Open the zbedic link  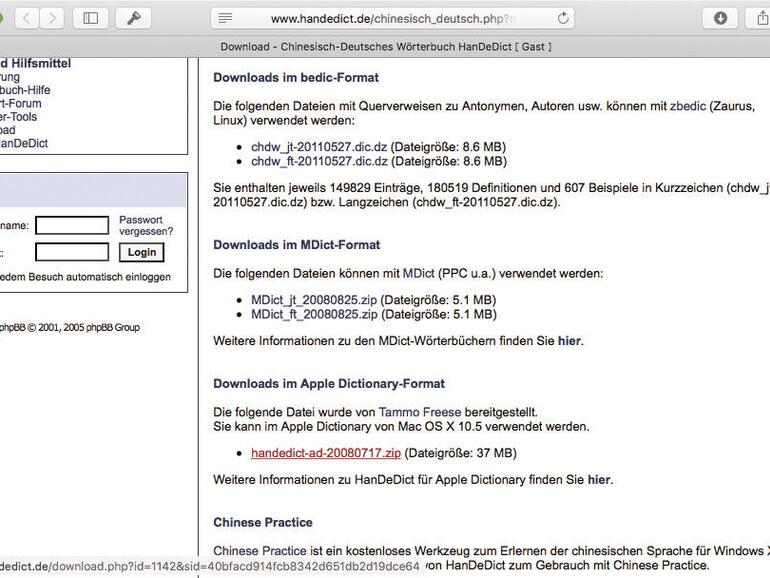(x=688, y=106)
